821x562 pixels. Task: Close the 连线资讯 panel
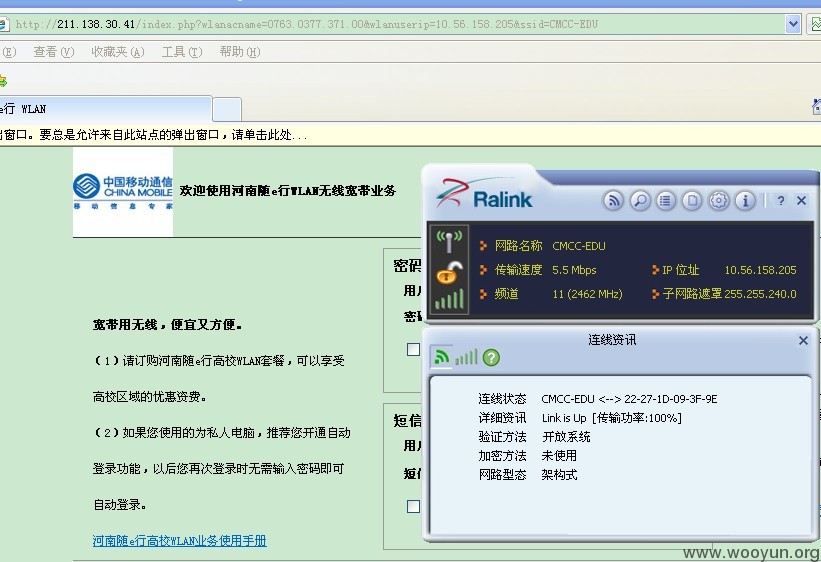803,340
